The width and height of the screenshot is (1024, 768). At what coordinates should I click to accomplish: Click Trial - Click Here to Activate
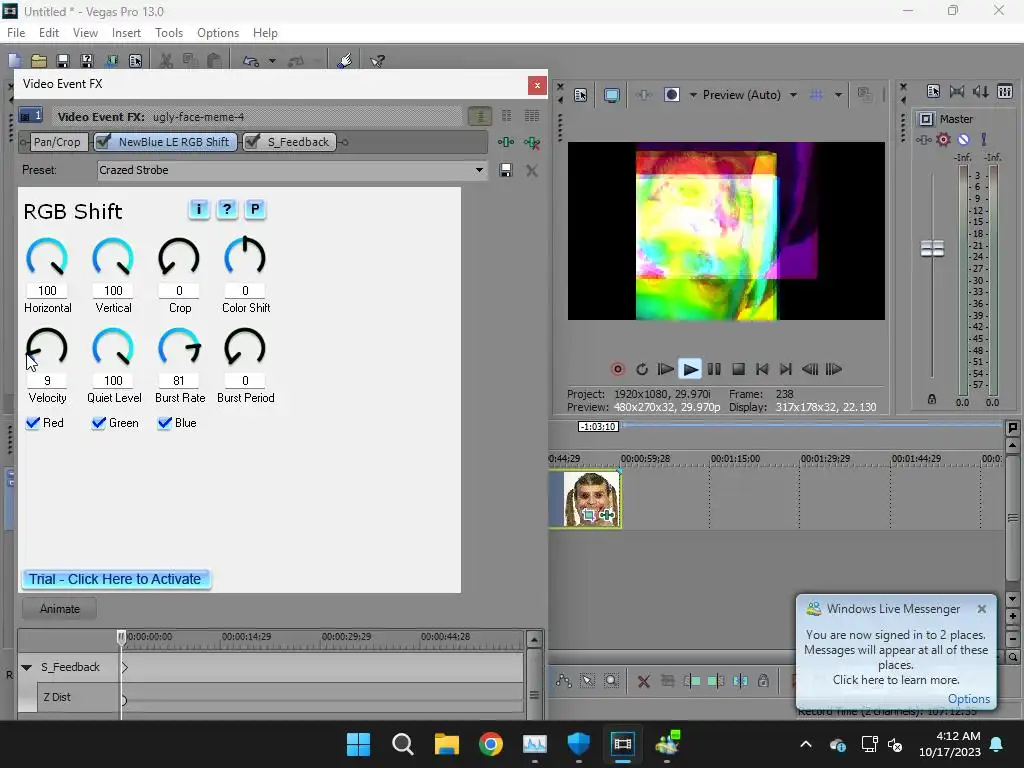[x=116, y=579]
